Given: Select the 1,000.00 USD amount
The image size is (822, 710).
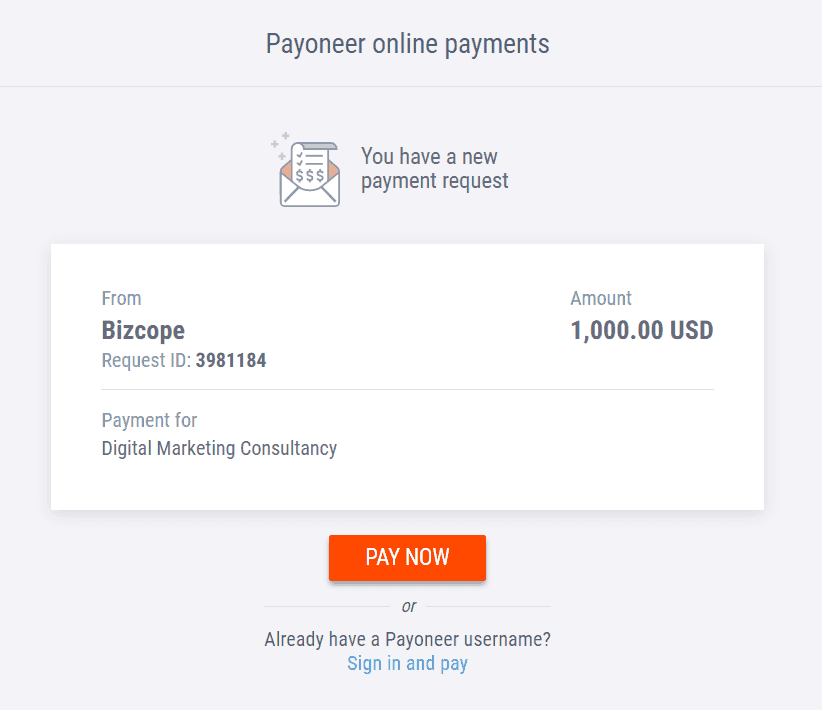Looking at the screenshot, I should [642, 330].
